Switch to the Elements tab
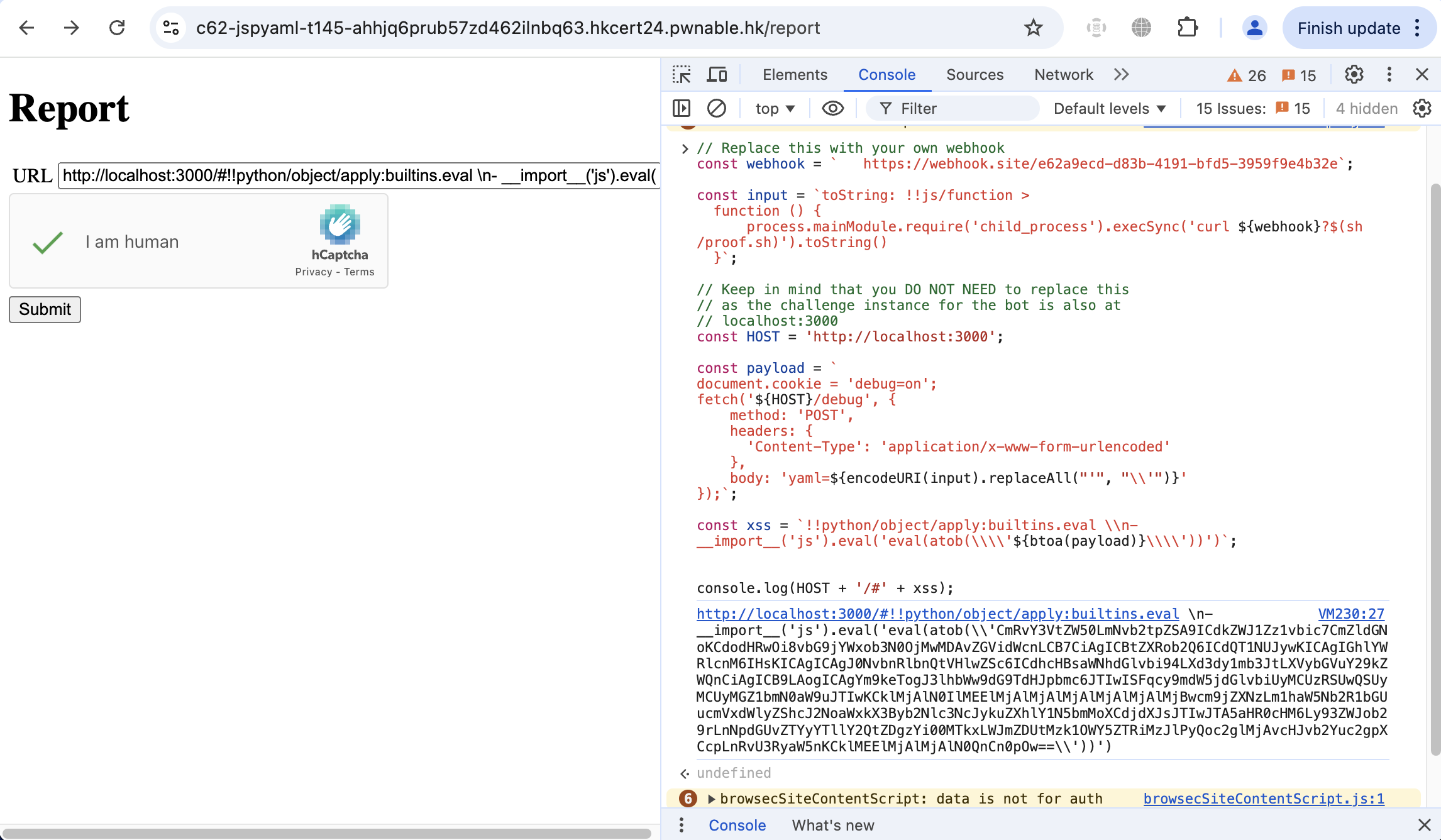 pos(795,75)
